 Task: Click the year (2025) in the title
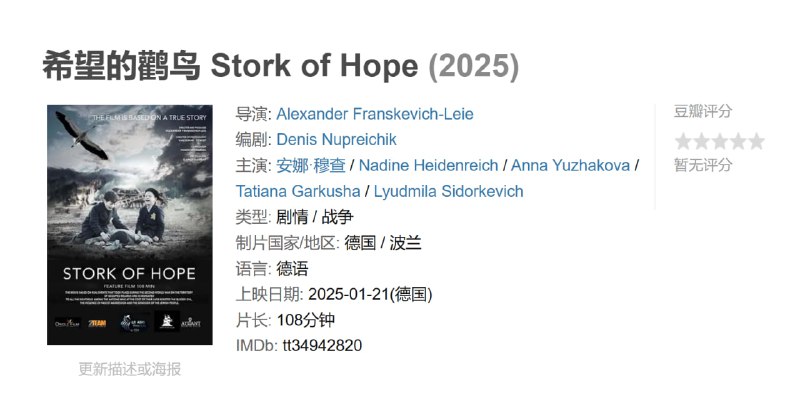click(474, 66)
